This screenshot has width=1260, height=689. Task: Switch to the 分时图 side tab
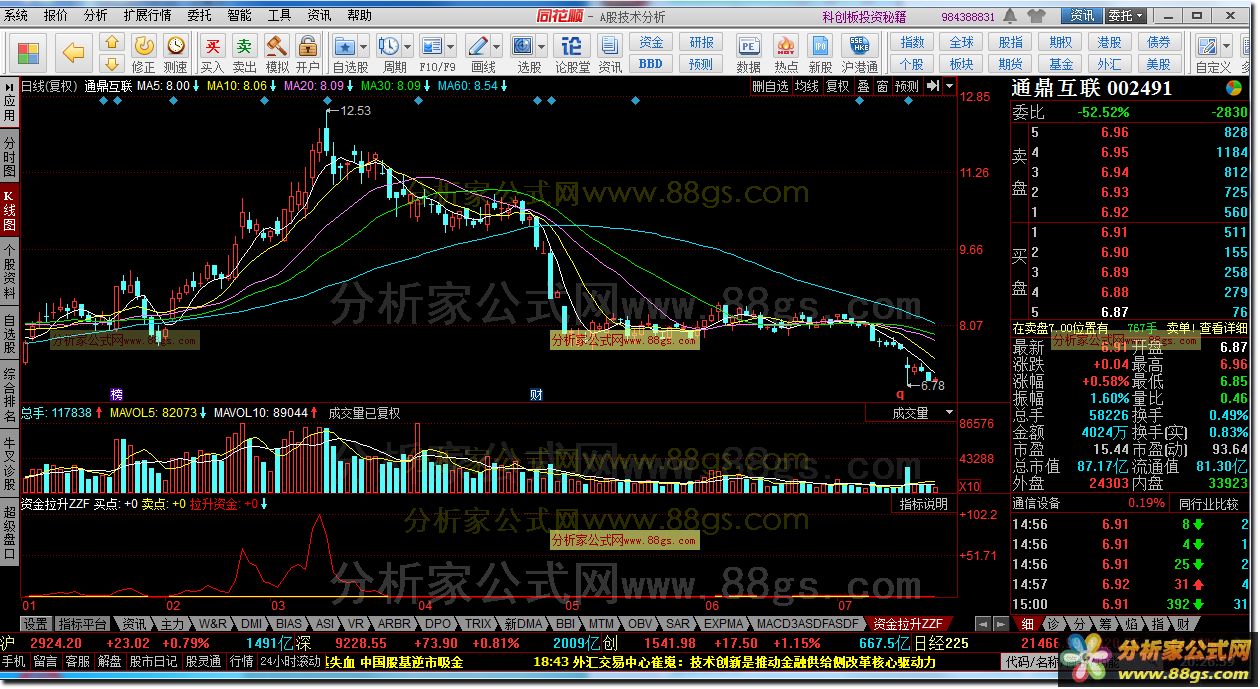pos(9,157)
